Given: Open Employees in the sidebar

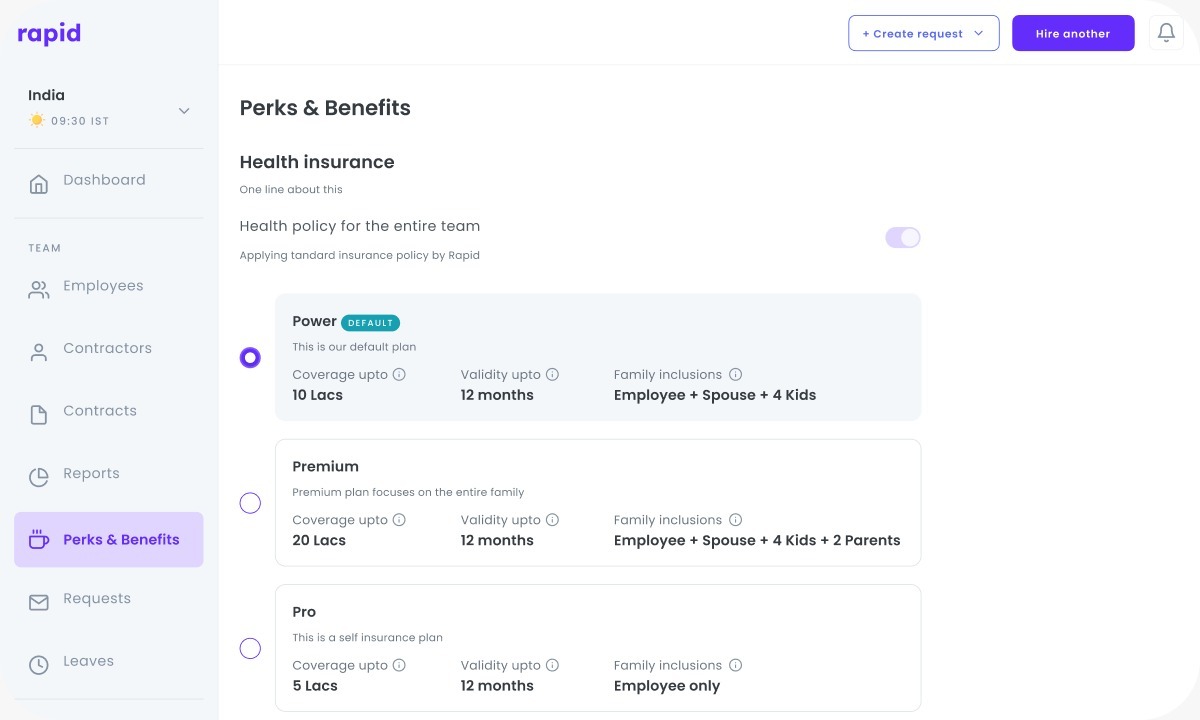Looking at the screenshot, I should (x=103, y=286).
